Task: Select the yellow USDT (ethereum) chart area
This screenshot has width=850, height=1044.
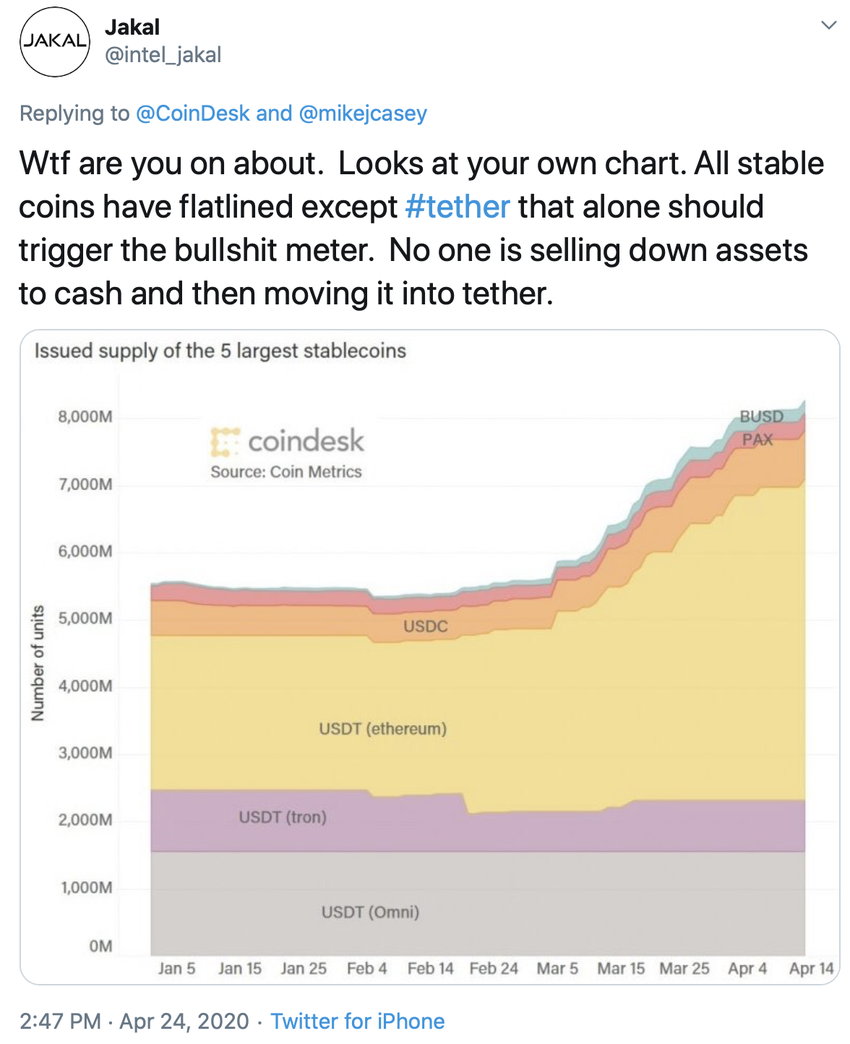Action: coord(382,729)
